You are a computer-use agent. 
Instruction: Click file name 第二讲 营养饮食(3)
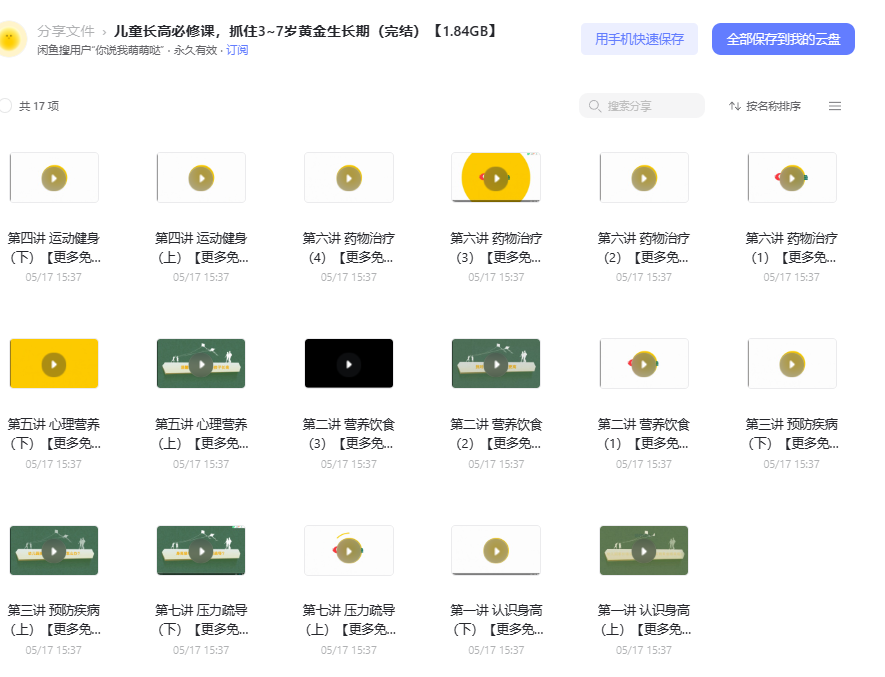[x=349, y=434]
